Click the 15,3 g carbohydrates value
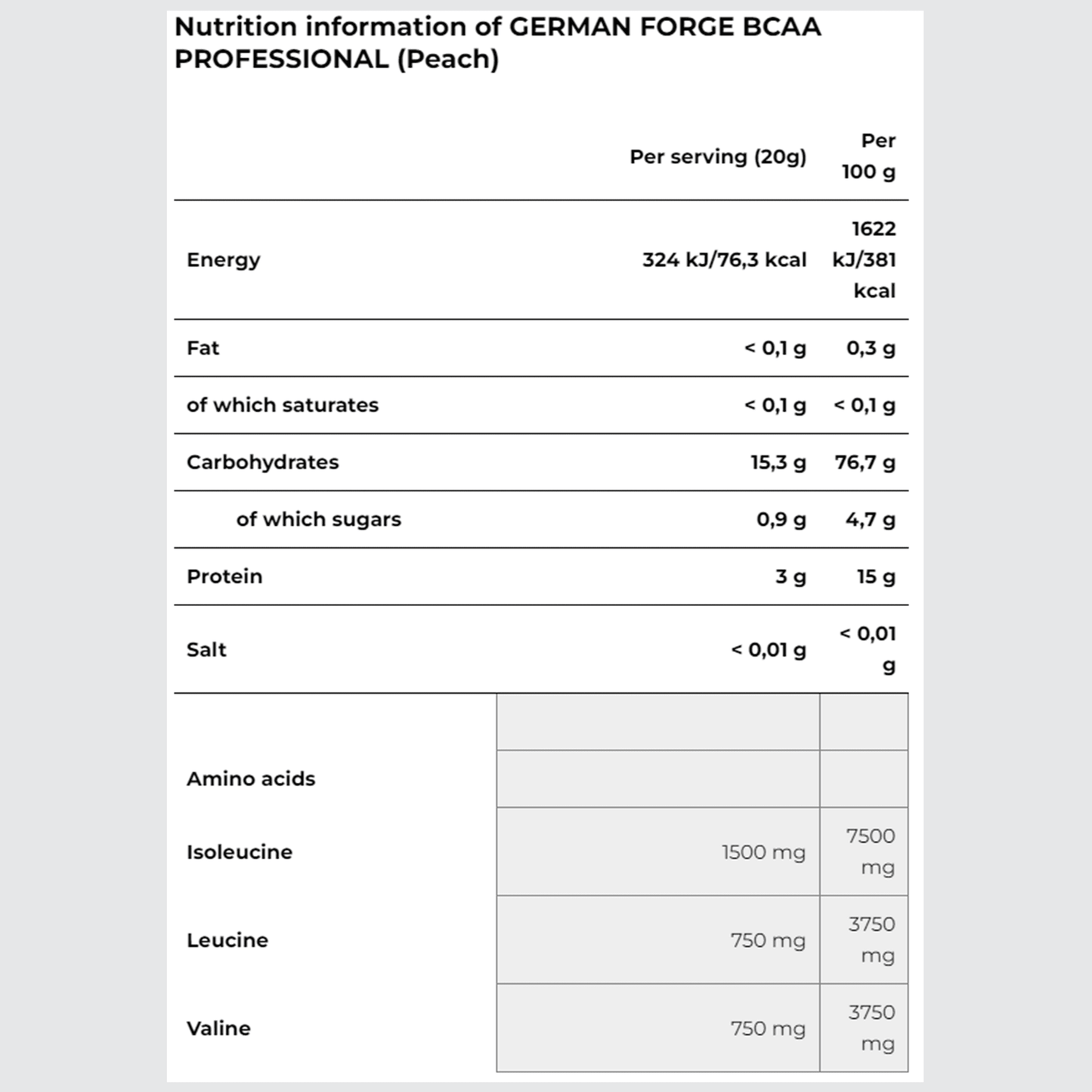 (x=778, y=462)
